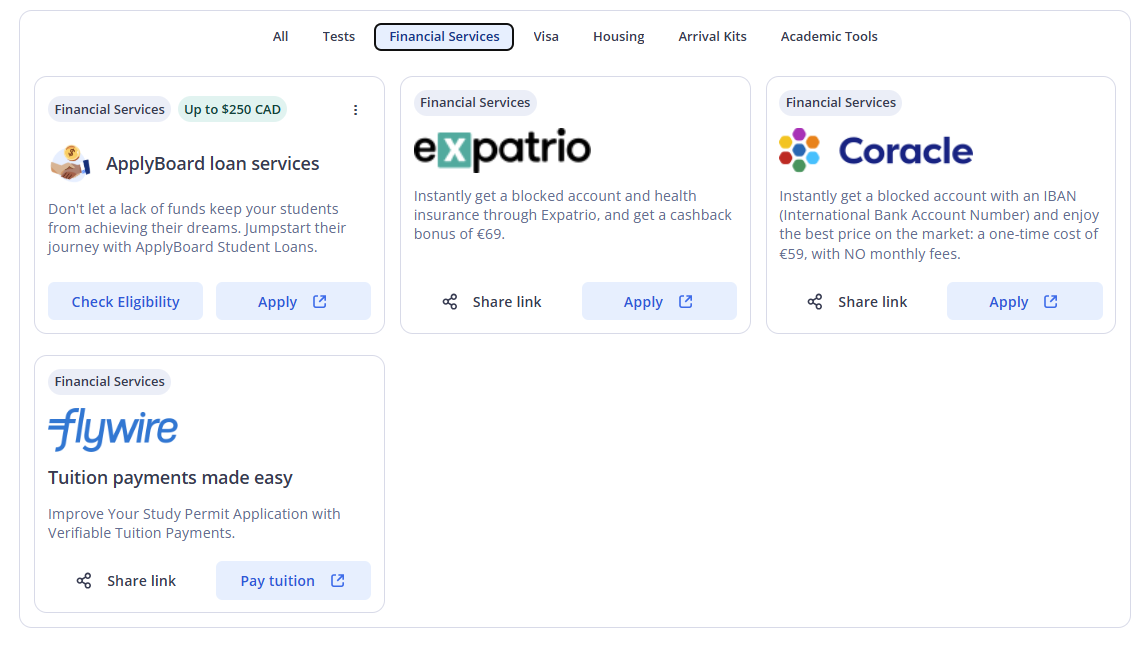
Task: Click Flywire description about Study Permit
Action: (195, 523)
